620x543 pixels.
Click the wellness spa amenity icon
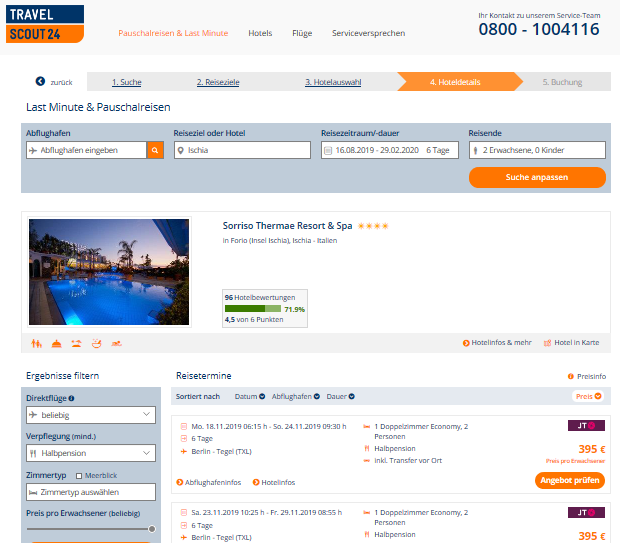pos(96,344)
